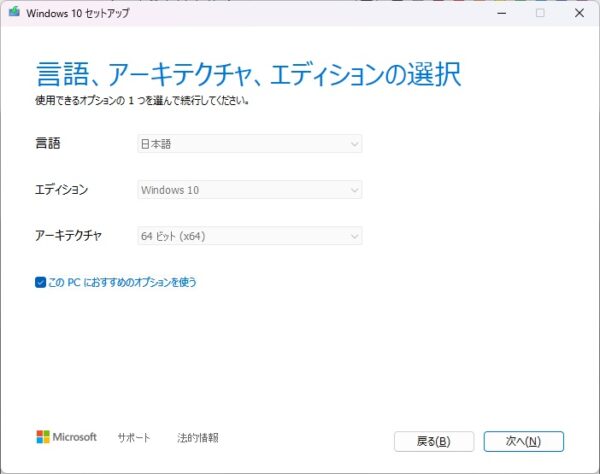Click the サポート link
600x474 pixels.
tap(134, 438)
